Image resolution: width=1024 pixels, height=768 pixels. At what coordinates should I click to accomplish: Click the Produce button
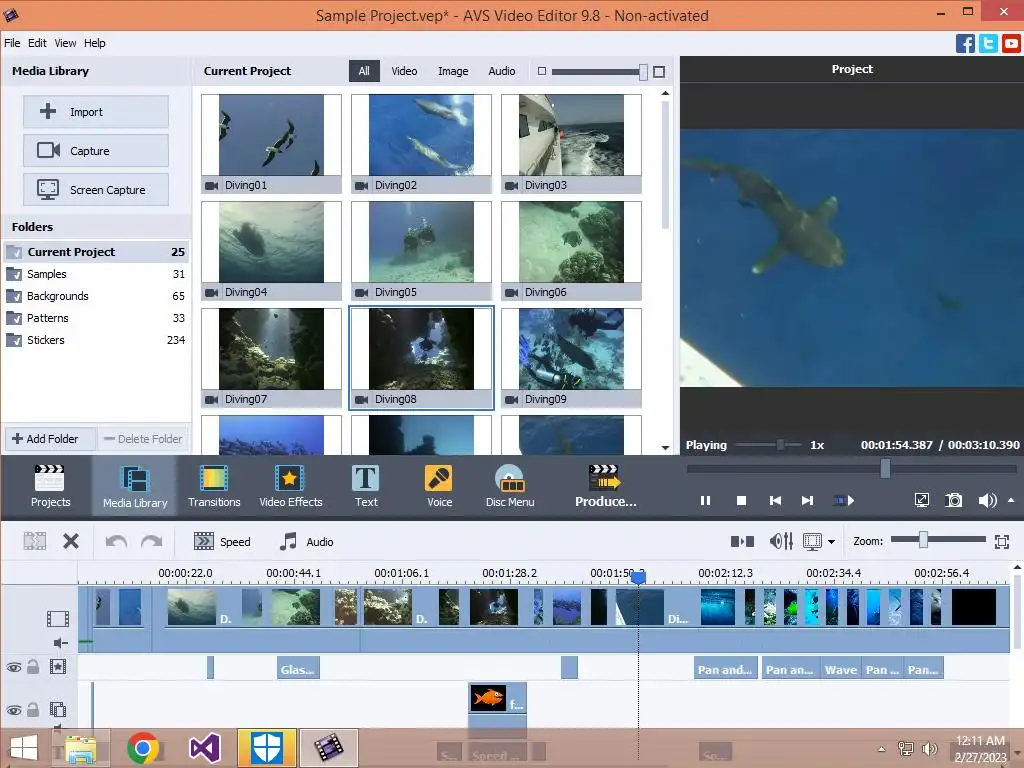pos(605,486)
